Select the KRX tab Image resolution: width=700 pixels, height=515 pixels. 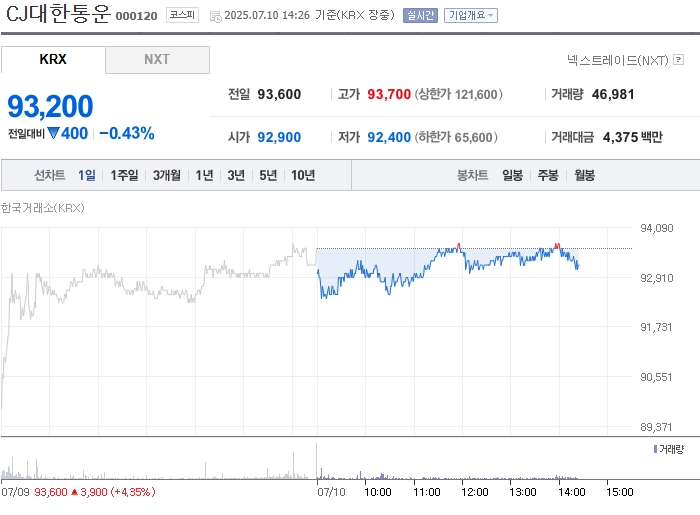pyautogui.click(x=53, y=59)
